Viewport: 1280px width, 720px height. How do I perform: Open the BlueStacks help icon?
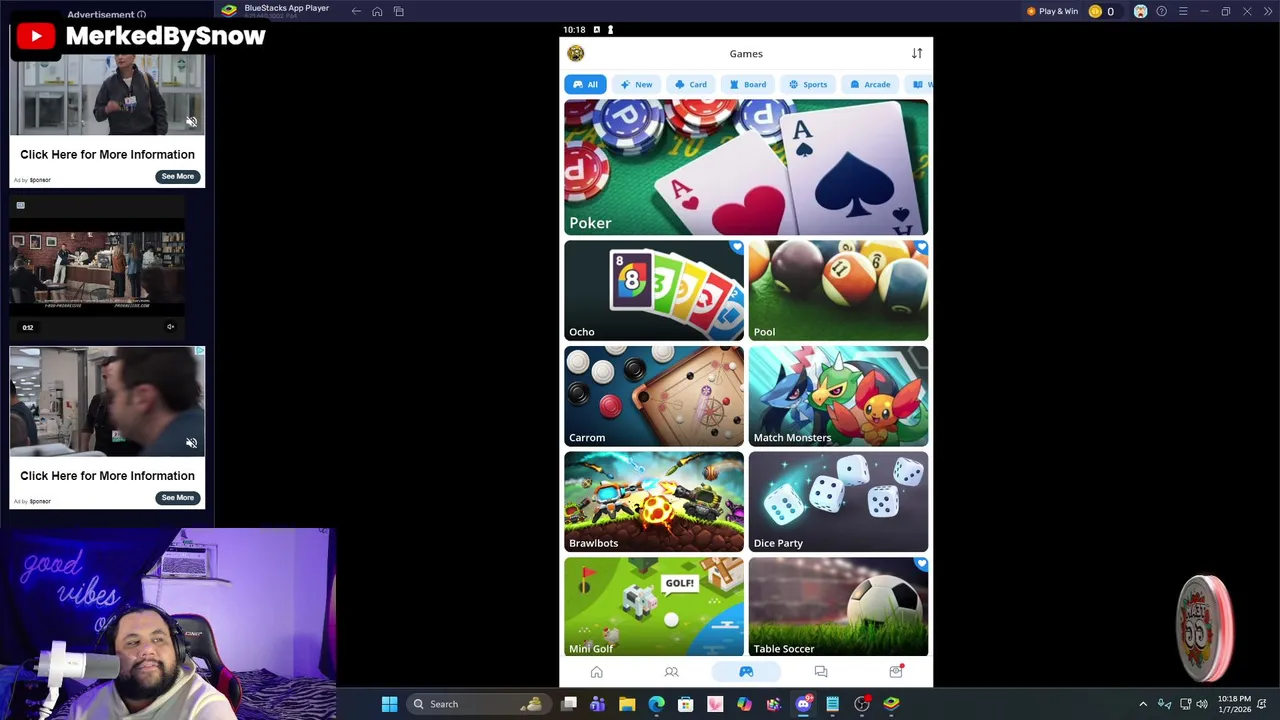pyautogui.click(x=1162, y=11)
